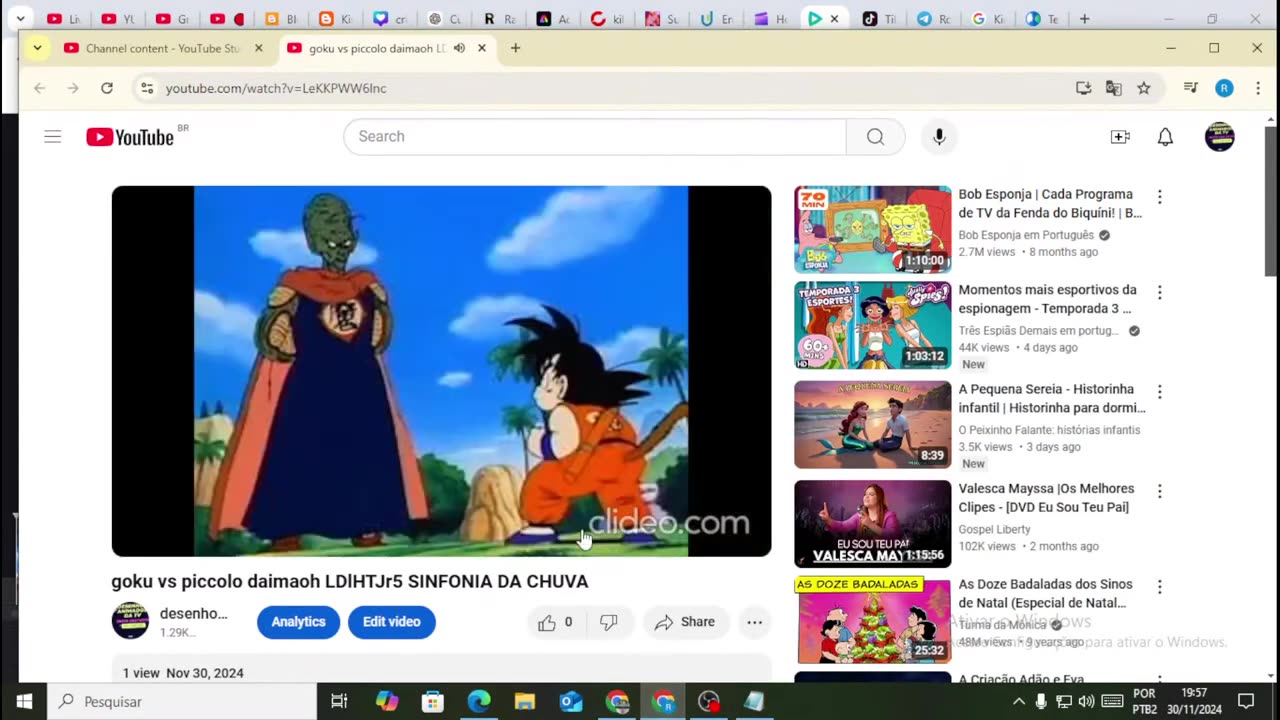The width and height of the screenshot is (1280, 720).
Task: Expand the Chrome tab search dropdown
Action: [x=37, y=48]
